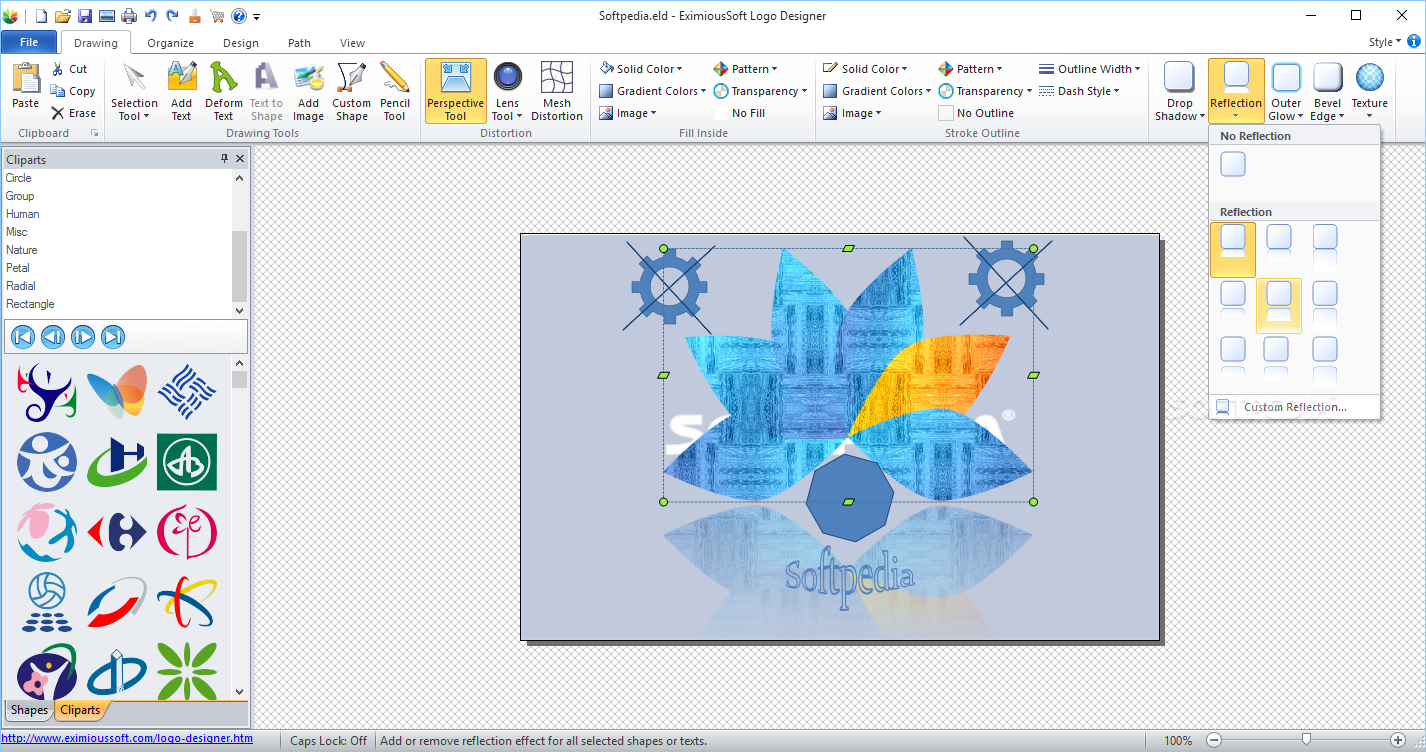
Task: Select the Custom Shape tool
Action: (x=351, y=91)
